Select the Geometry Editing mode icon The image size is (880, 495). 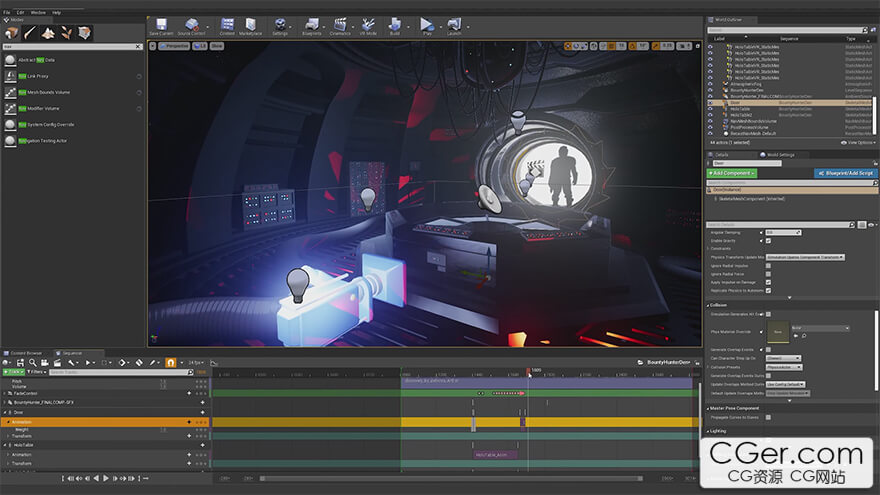(x=84, y=33)
